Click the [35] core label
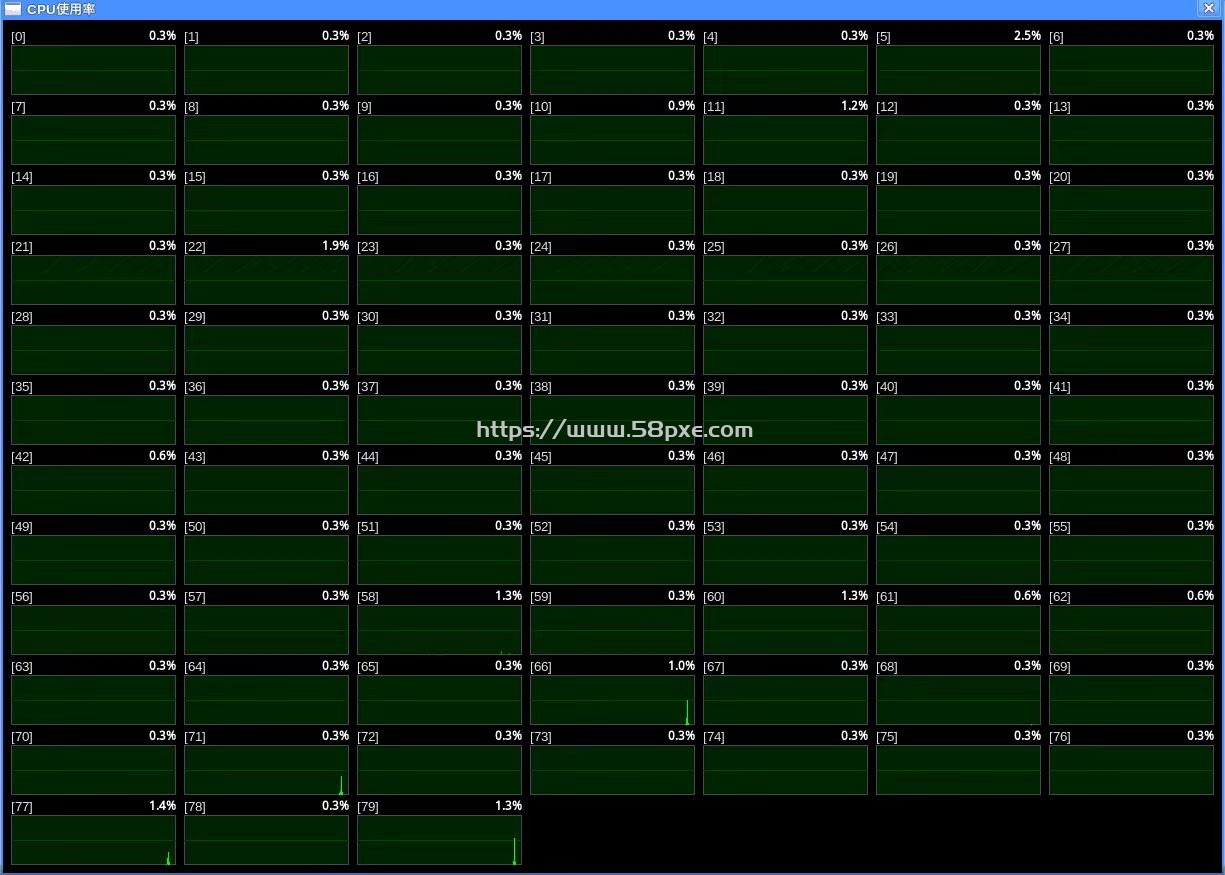The height and width of the screenshot is (875, 1225). pyautogui.click(x=22, y=387)
